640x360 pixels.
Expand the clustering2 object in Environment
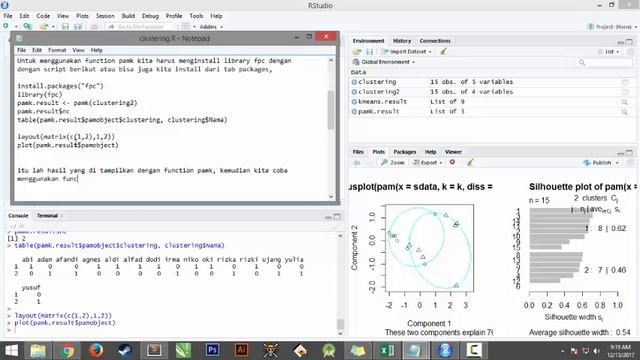pyautogui.click(x=354, y=92)
